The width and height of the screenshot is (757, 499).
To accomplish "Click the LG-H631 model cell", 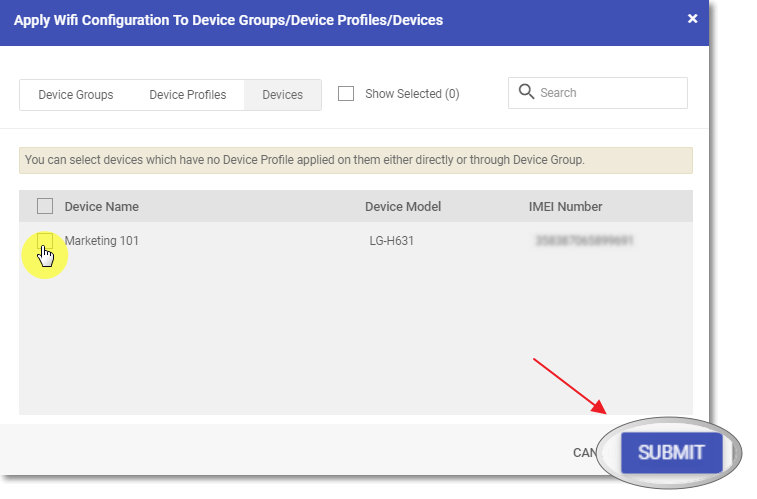I will 392,241.
